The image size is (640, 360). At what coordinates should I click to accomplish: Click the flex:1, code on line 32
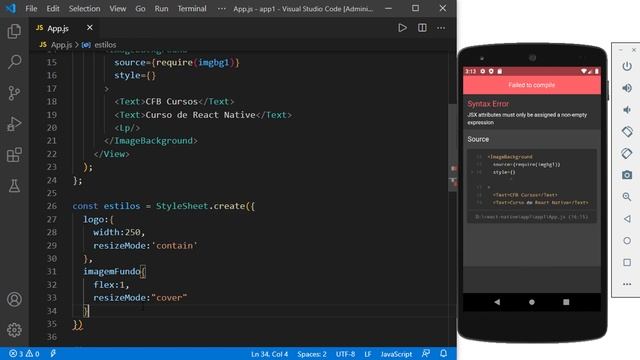(111, 285)
